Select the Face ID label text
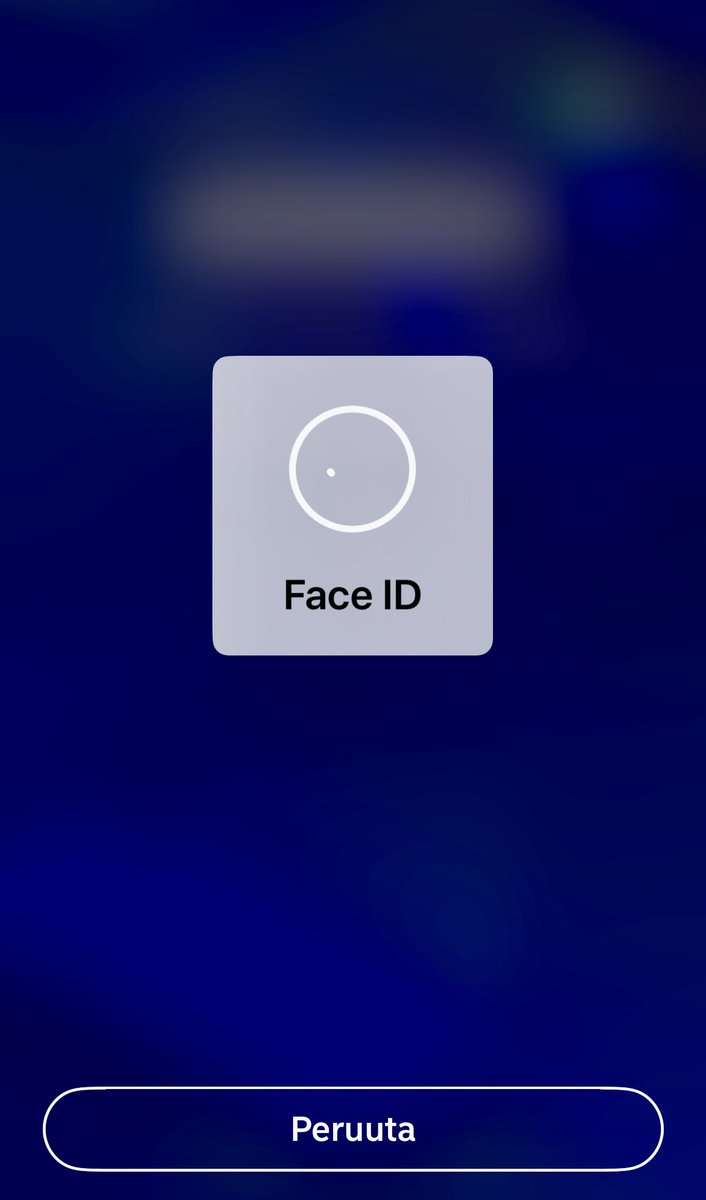 click(353, 595)
